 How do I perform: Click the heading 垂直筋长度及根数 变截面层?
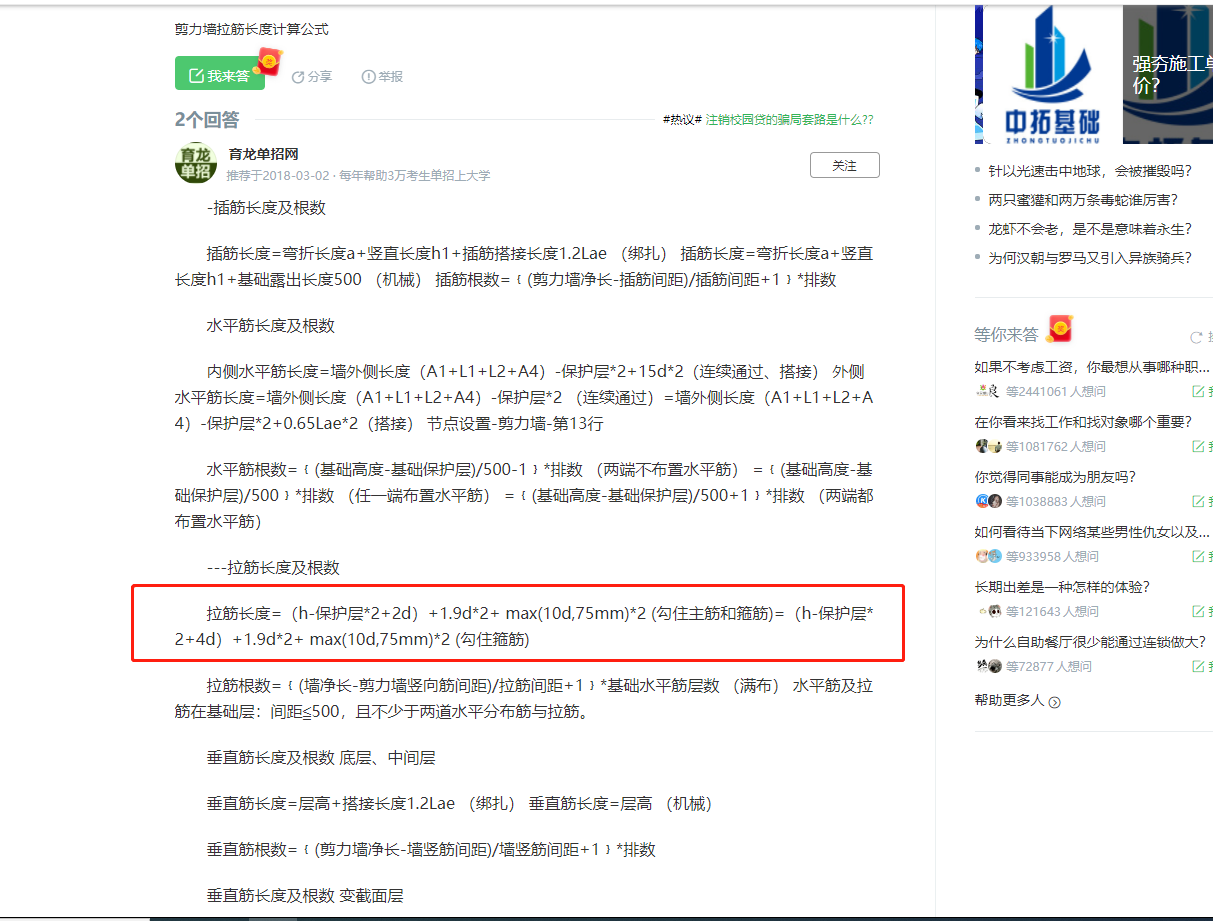pos(305,896)
